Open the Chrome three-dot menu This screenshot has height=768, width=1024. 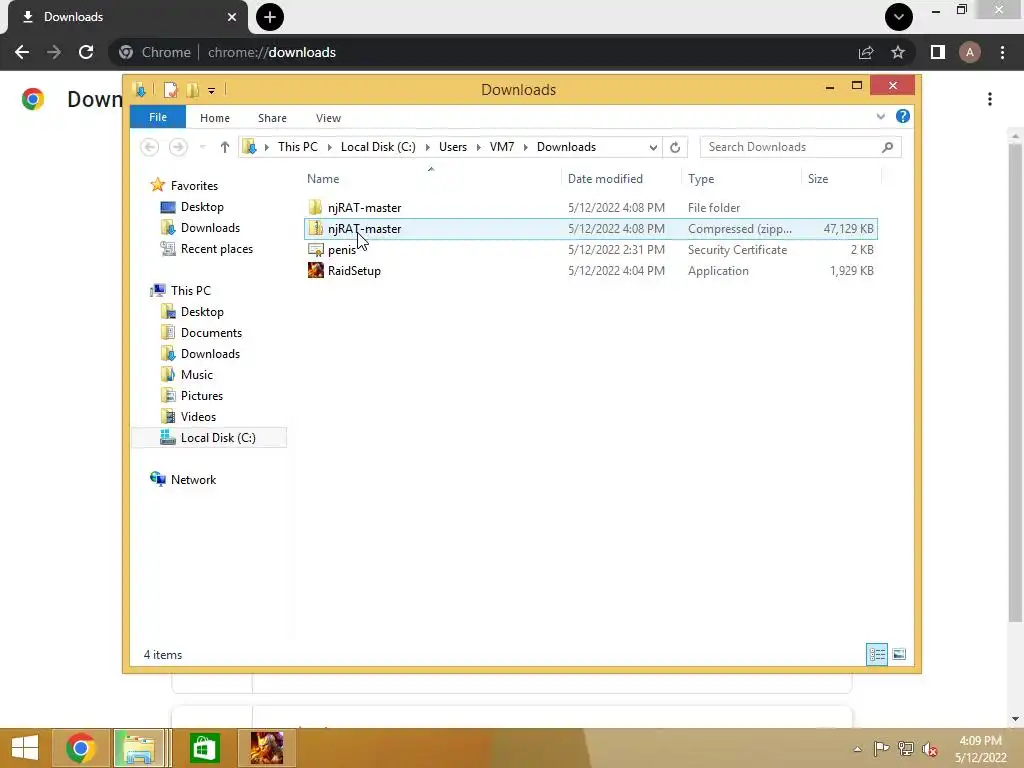point(1002,52)
